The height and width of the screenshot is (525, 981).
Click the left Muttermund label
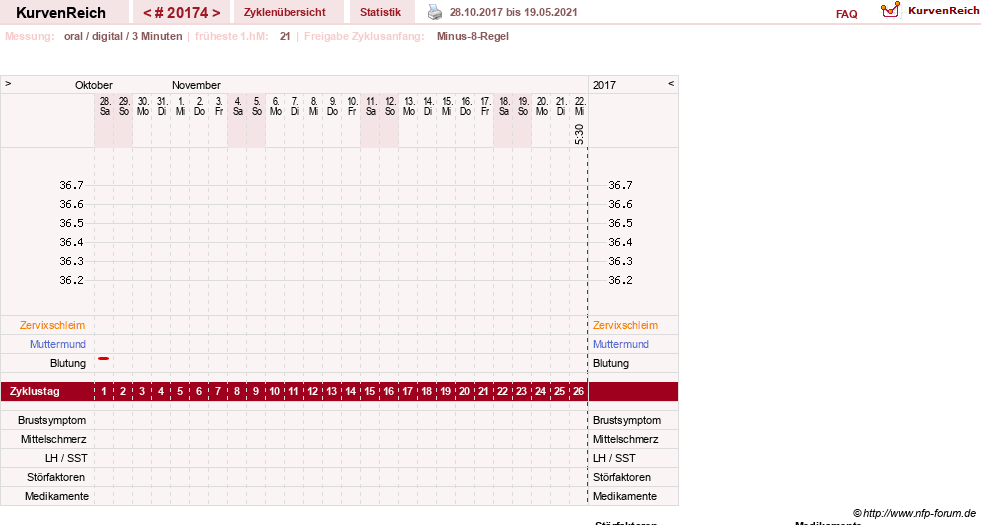[58, 344]
